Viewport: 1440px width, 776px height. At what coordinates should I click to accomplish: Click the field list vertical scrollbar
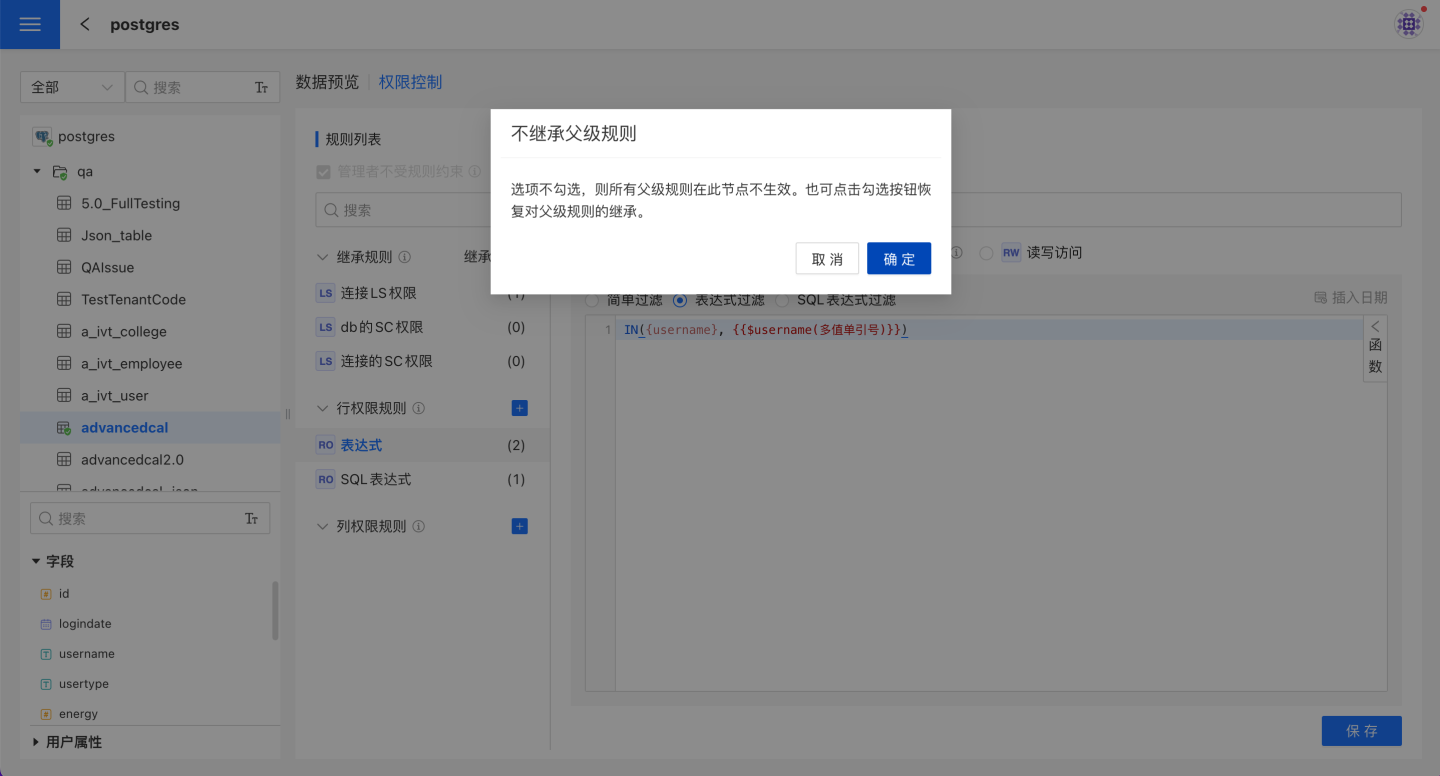tap(275, 610)
